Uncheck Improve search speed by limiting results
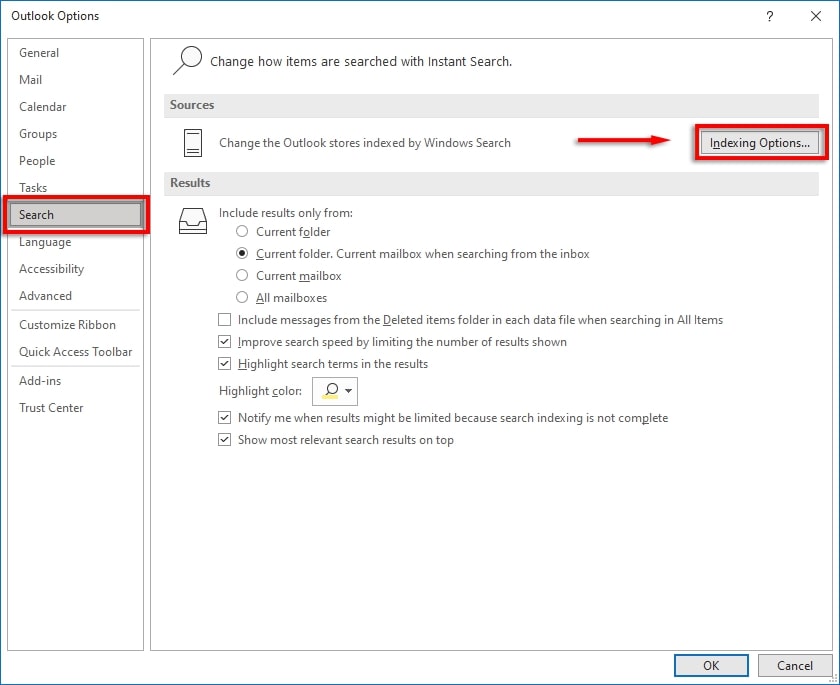Viewport: 840px width, 685px height. (225, 341)
